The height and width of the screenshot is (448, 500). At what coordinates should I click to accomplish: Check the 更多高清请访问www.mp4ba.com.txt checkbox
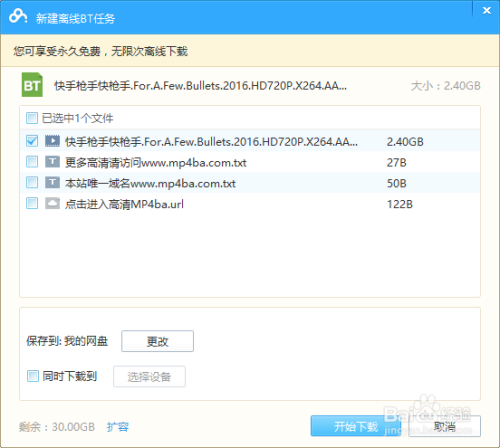32,162
